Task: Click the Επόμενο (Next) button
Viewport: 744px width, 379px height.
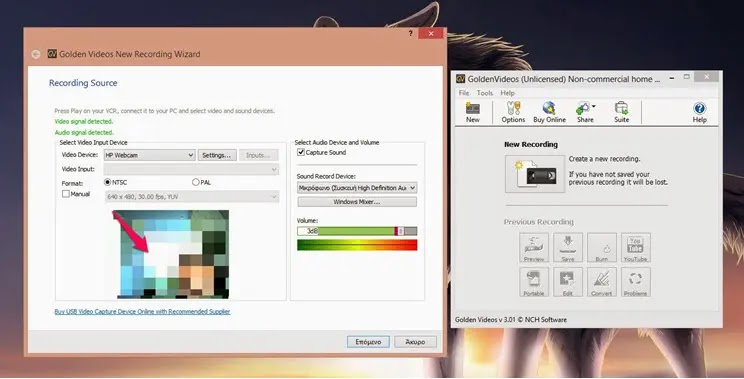Action: tap(368, 342)
